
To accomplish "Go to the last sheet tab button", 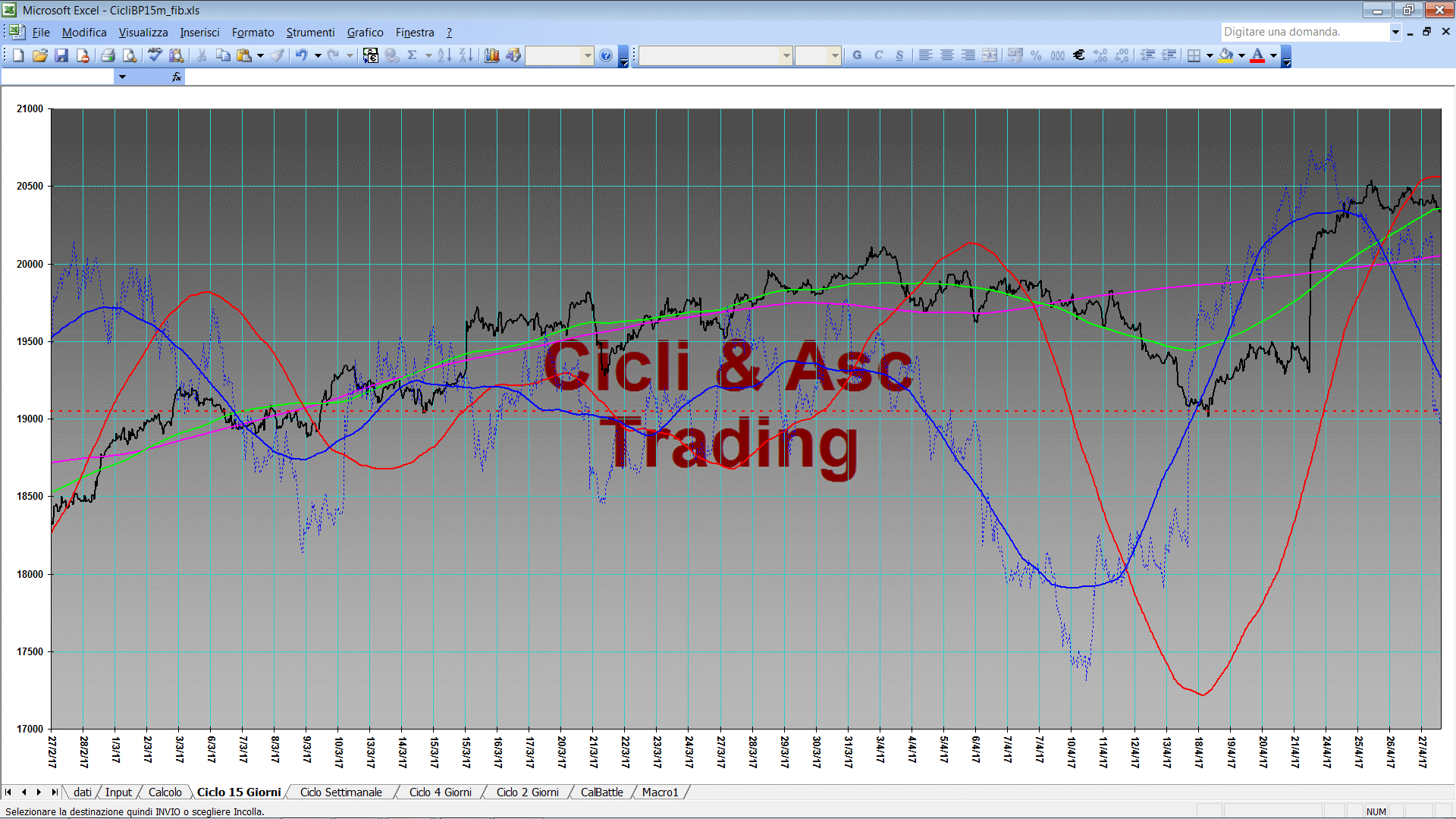I will point(54,792).
